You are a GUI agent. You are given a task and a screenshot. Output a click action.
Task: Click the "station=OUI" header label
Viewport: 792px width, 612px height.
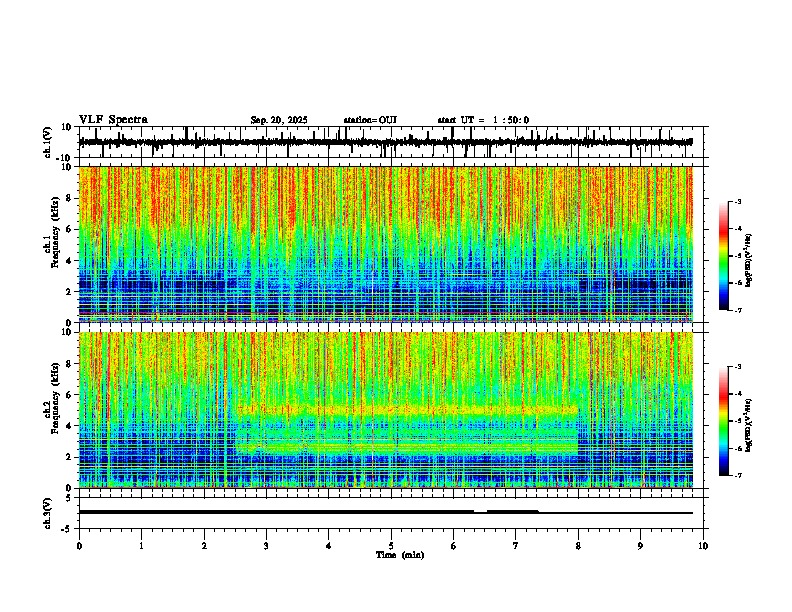pyautogui.click(x=370, y=120)
